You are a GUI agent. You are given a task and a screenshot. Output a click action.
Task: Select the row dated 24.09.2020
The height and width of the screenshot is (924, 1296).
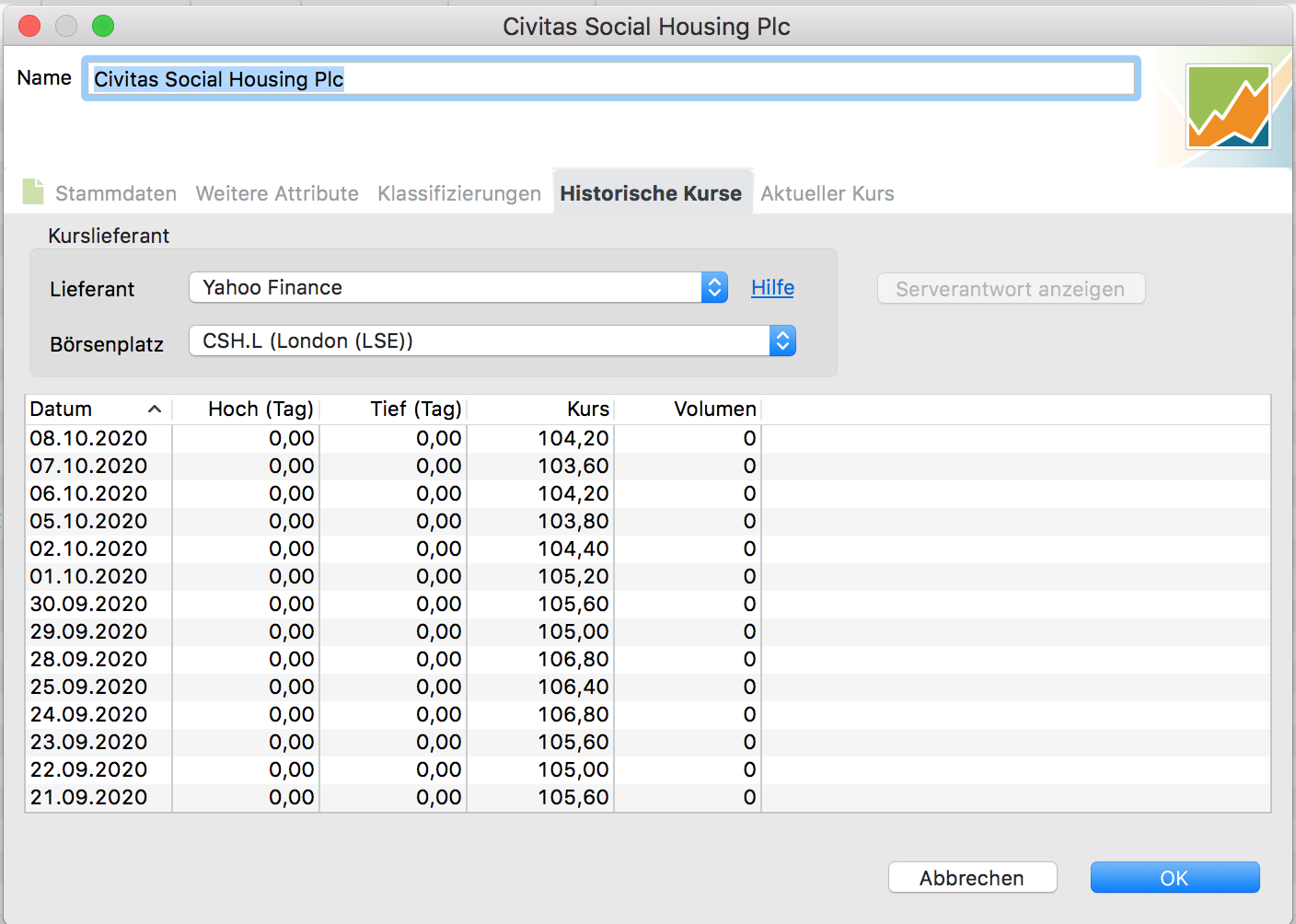tap(648, 714)
